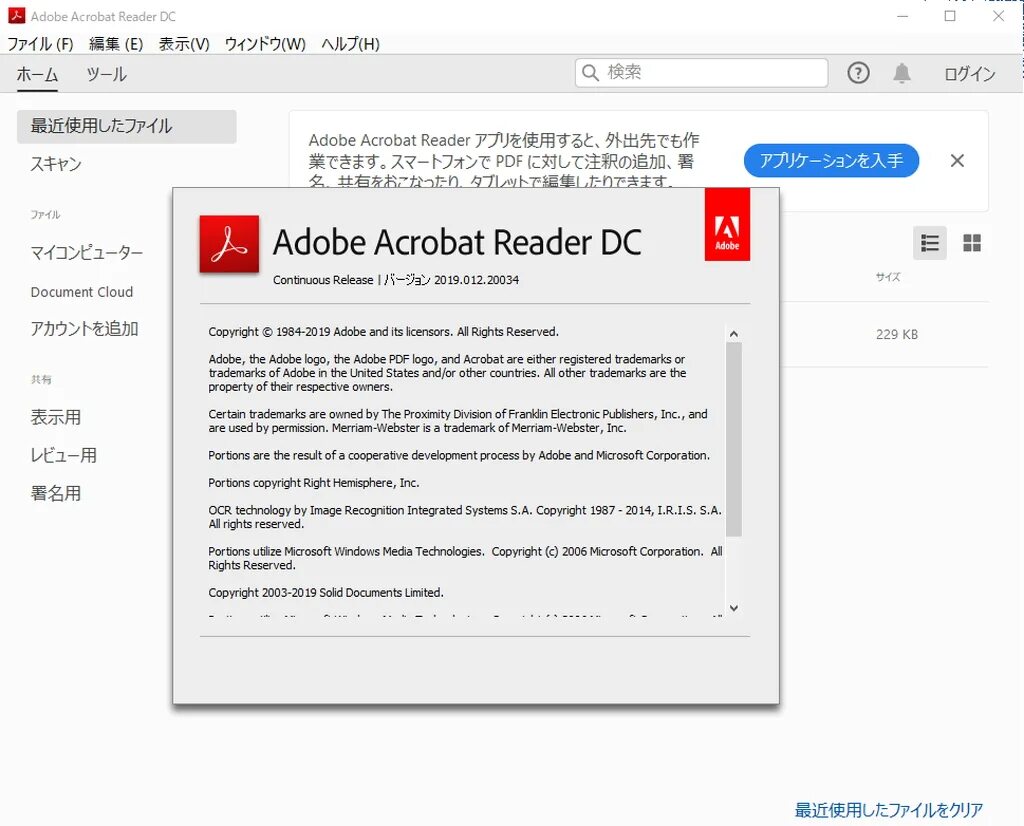Screen dimensions: 1024x826
Task: Switch to list view icon
Action: coord(929,244)
